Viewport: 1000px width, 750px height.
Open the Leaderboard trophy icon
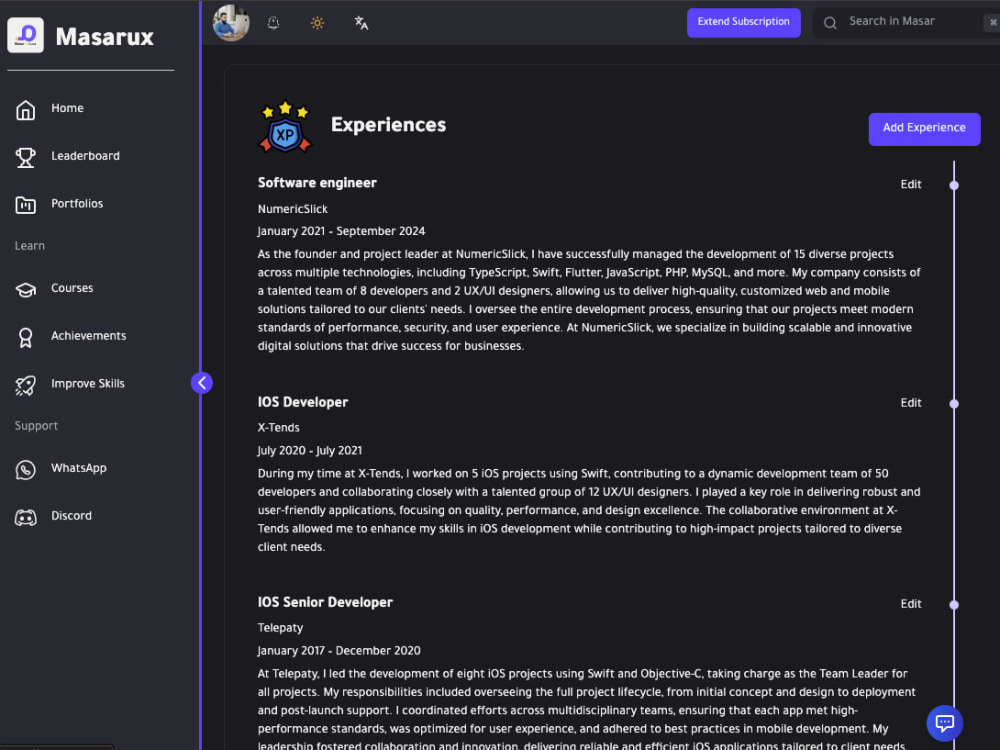(26, 157)
